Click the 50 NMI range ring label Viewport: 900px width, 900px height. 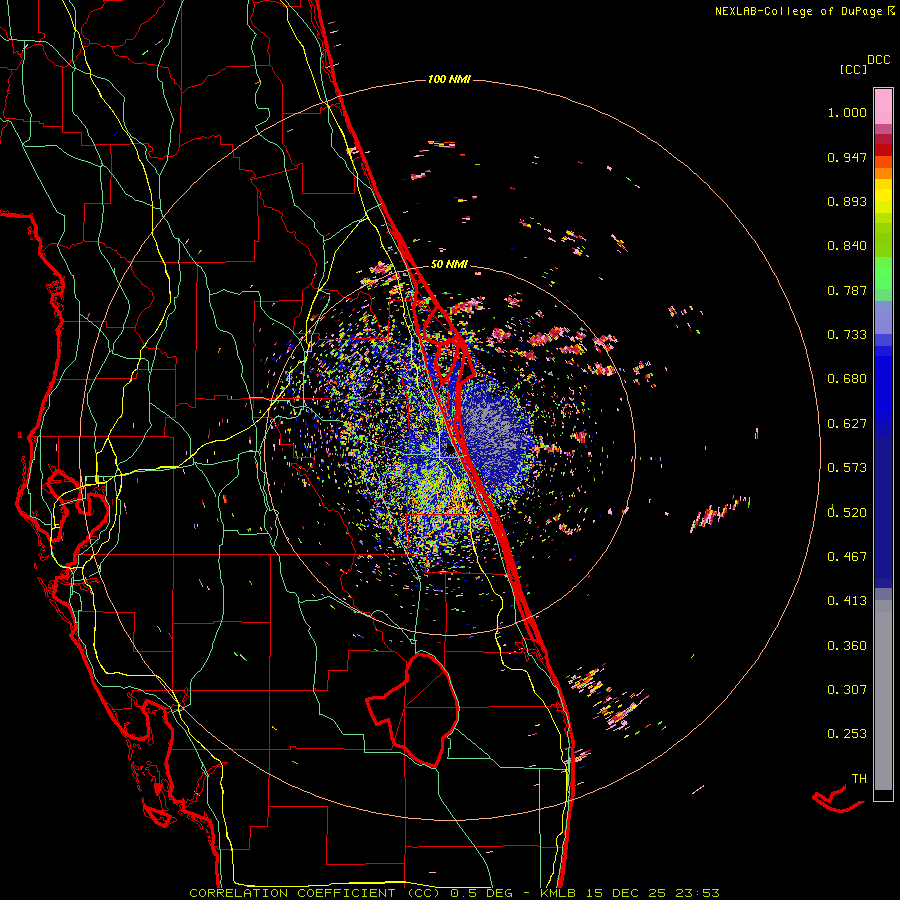[449, 265]
